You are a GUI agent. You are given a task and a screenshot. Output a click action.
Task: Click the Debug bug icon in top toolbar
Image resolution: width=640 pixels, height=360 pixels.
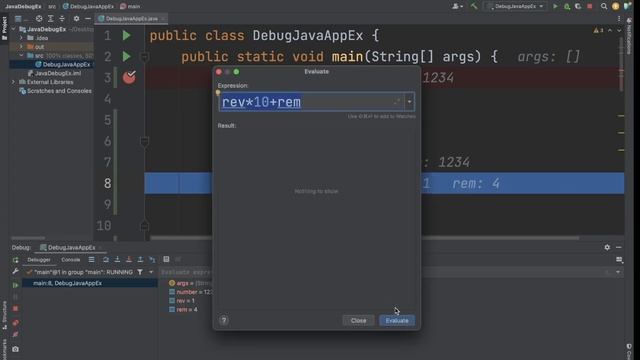(x=567, y=6)
